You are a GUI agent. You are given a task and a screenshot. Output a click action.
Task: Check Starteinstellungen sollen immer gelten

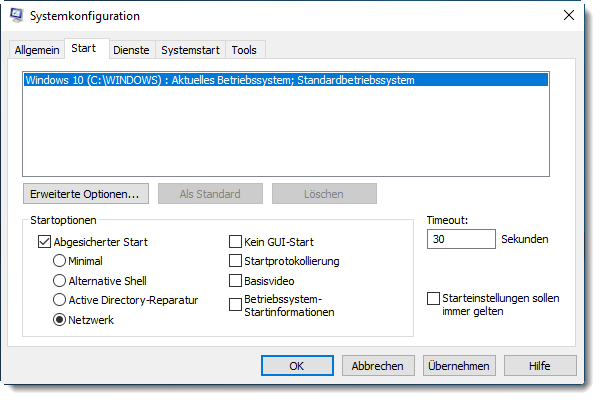pos(434,299)
